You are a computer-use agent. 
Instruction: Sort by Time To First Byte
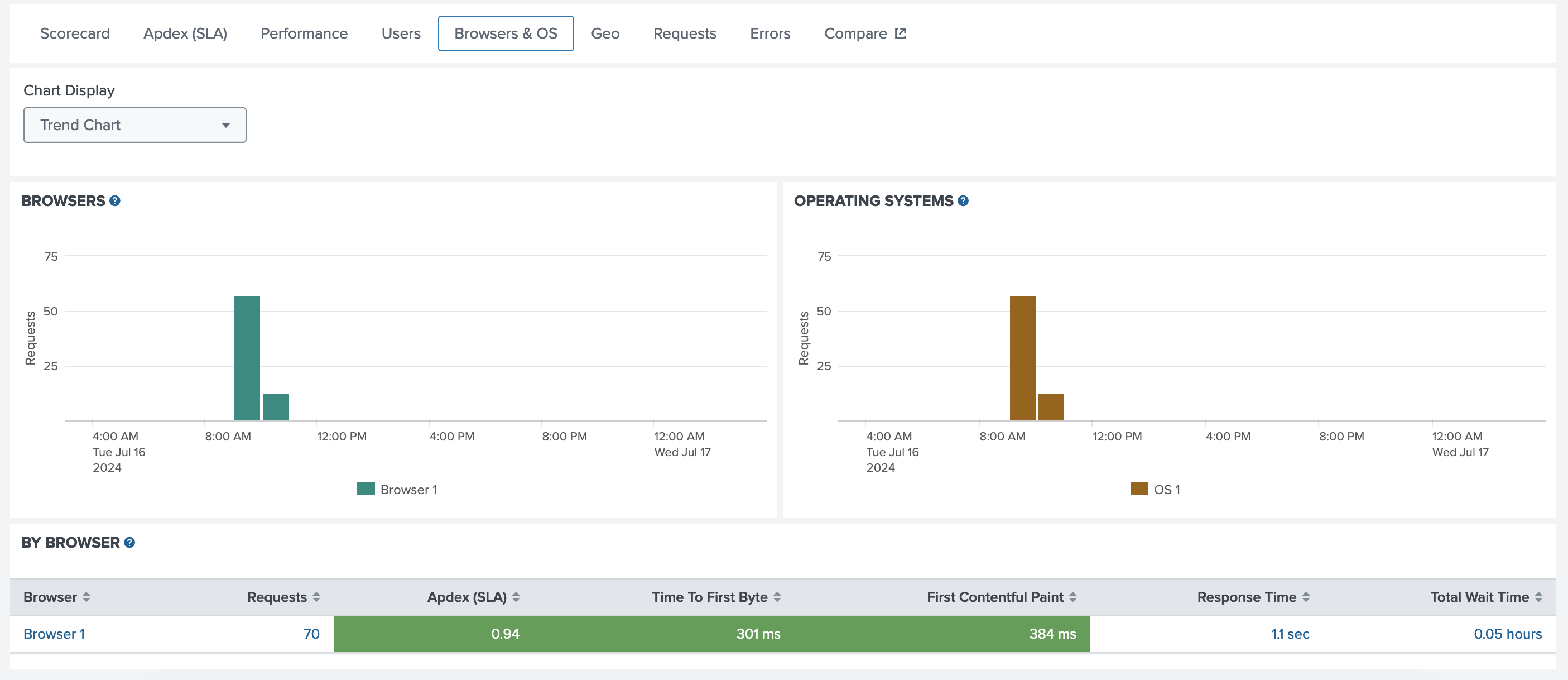[777, 597]
